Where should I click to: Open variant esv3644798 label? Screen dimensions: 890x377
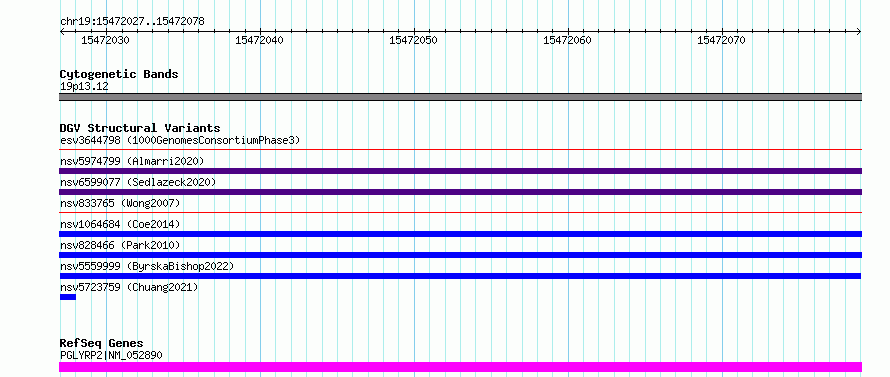point(180,140)
